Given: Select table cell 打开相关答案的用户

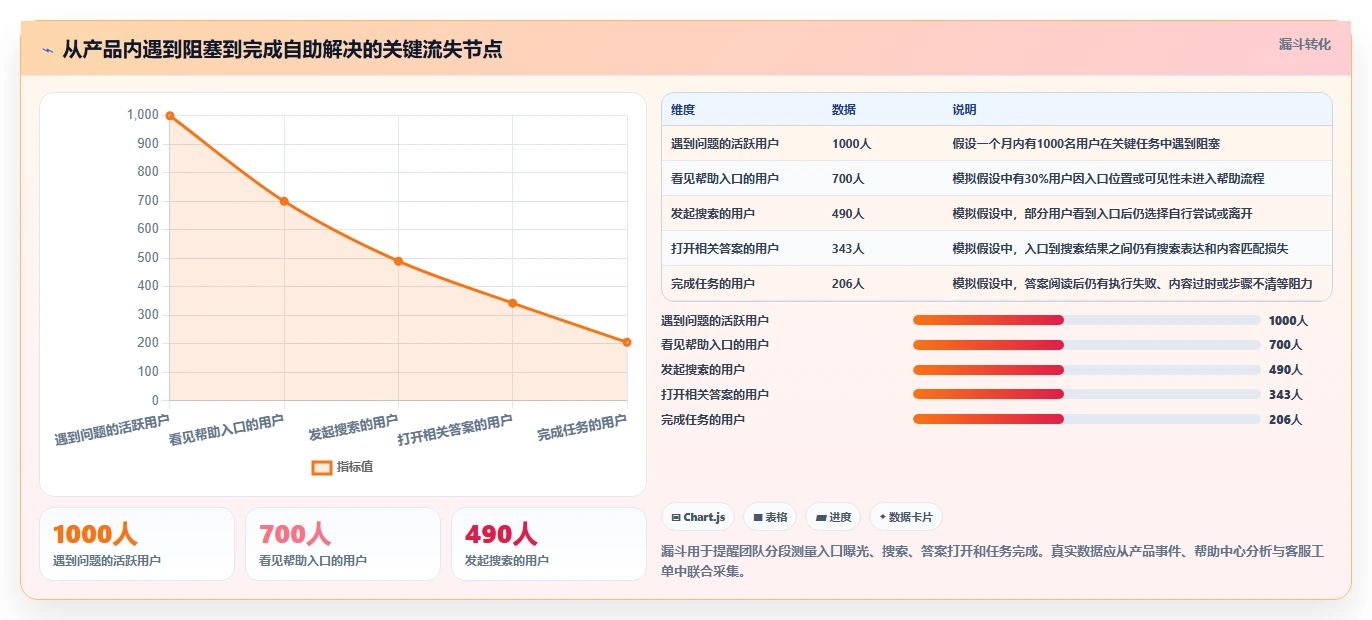Looking at the screenshot, I should click(725, 249).
